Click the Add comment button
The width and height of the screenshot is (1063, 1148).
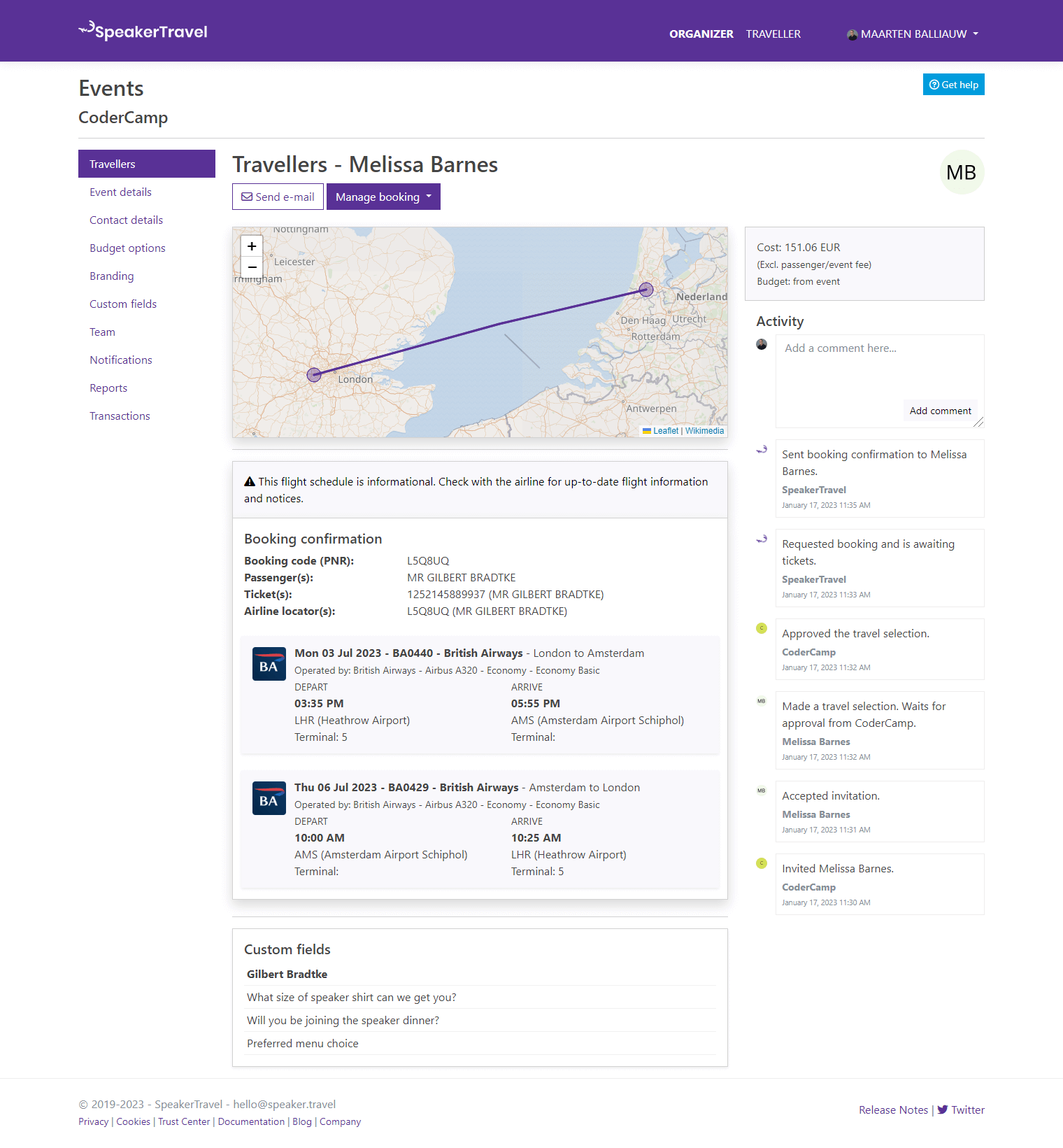coord(940,411)
